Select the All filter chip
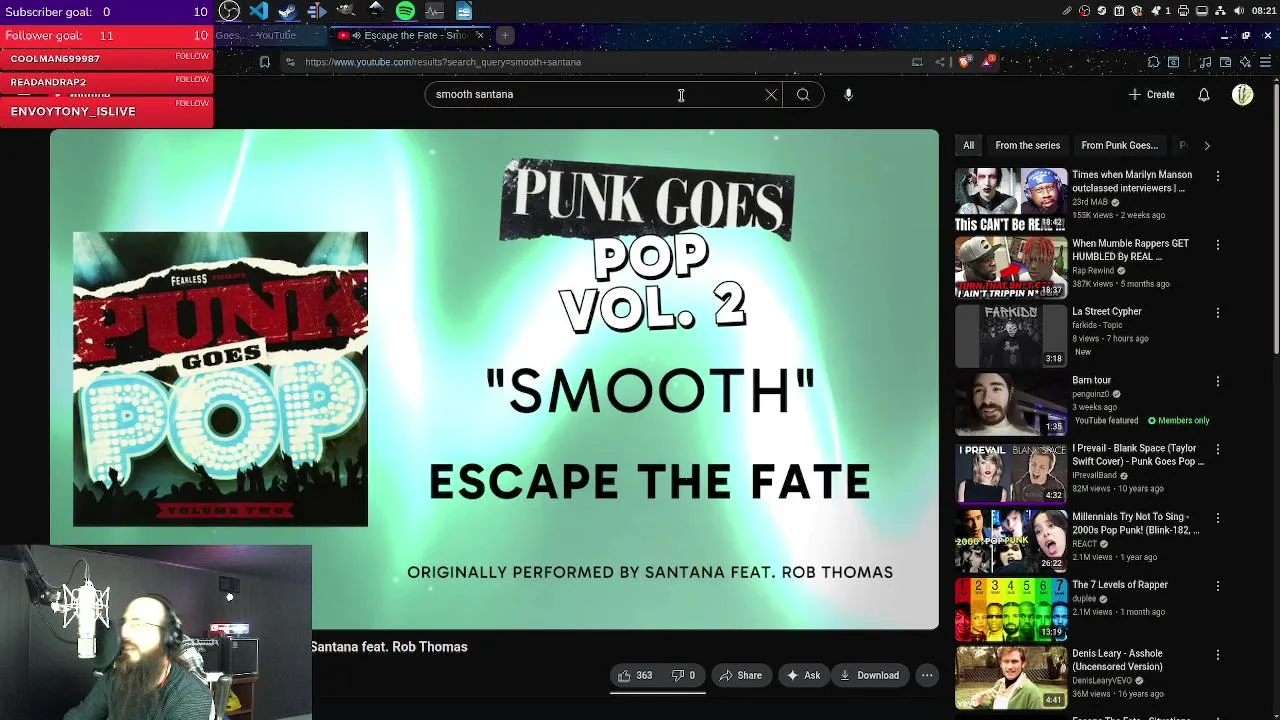1280x720 pixels. click(x=968, y=146)
